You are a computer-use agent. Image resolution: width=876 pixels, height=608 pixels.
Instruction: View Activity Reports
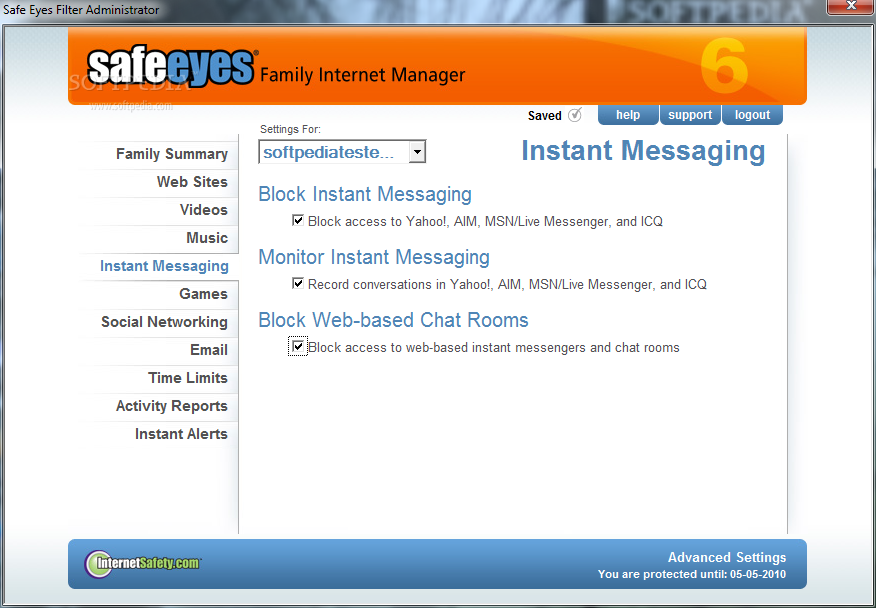pos(172,406)
